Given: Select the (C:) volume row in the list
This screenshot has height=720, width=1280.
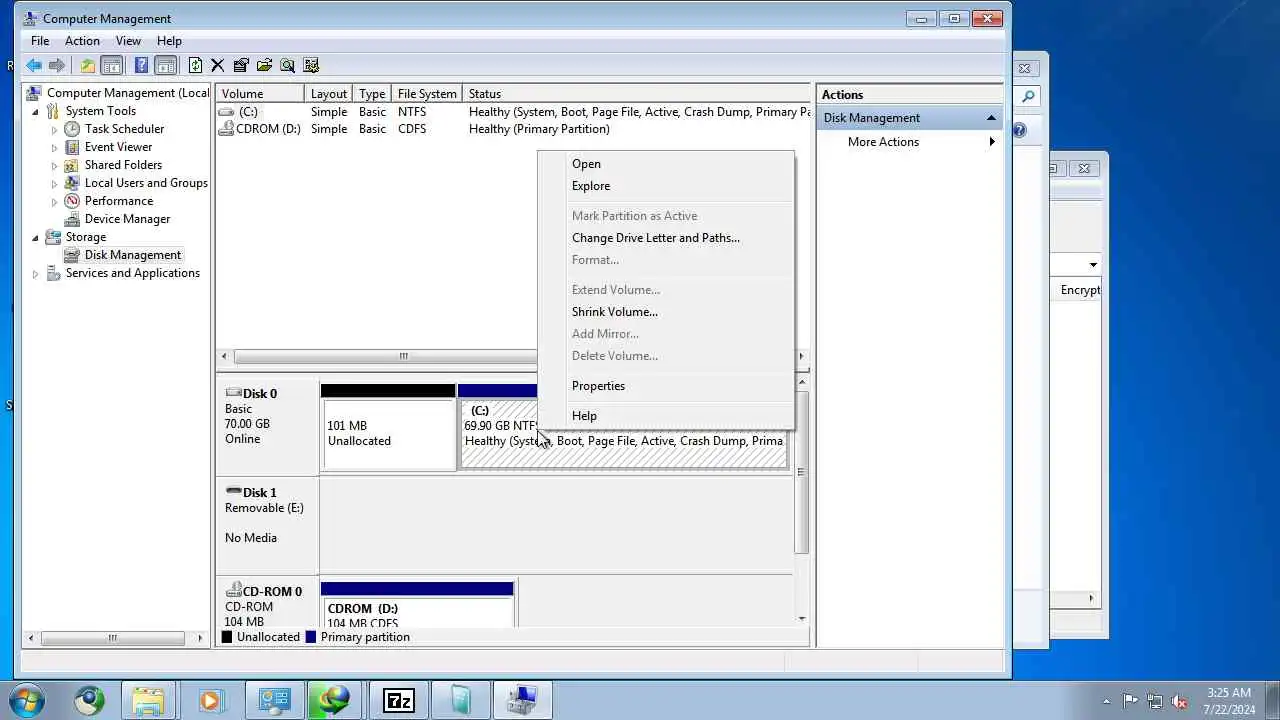Looking at the screenshot, I should pyautogui.click(x=513, y=112).
